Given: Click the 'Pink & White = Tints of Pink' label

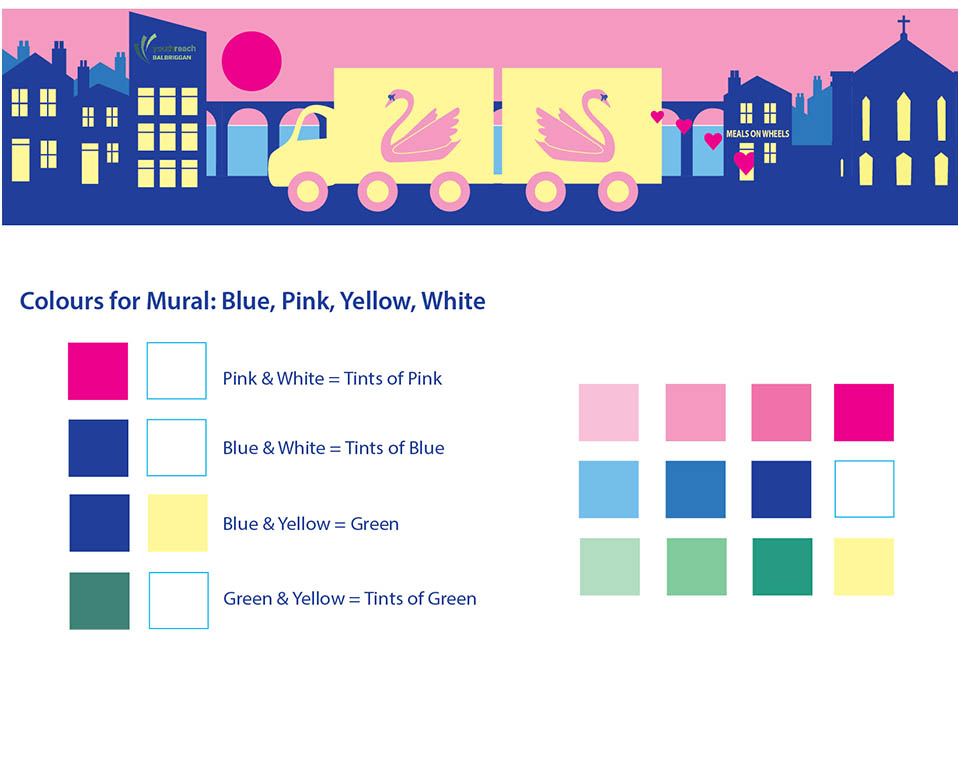Looking at the screenshot, I should 332,379.
